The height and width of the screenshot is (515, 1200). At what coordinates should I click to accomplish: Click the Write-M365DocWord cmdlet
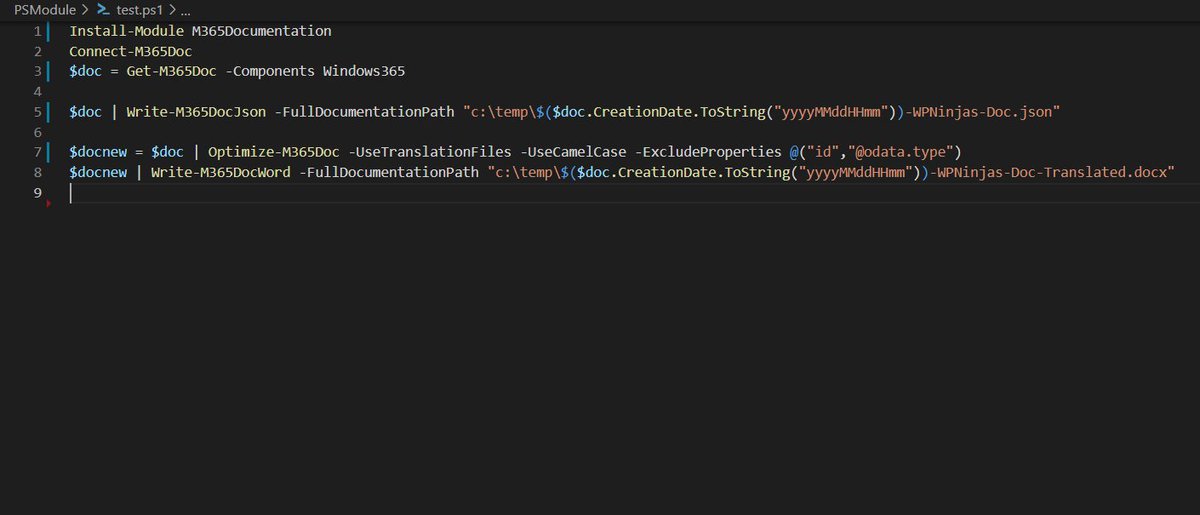click(x=220, y=172)
